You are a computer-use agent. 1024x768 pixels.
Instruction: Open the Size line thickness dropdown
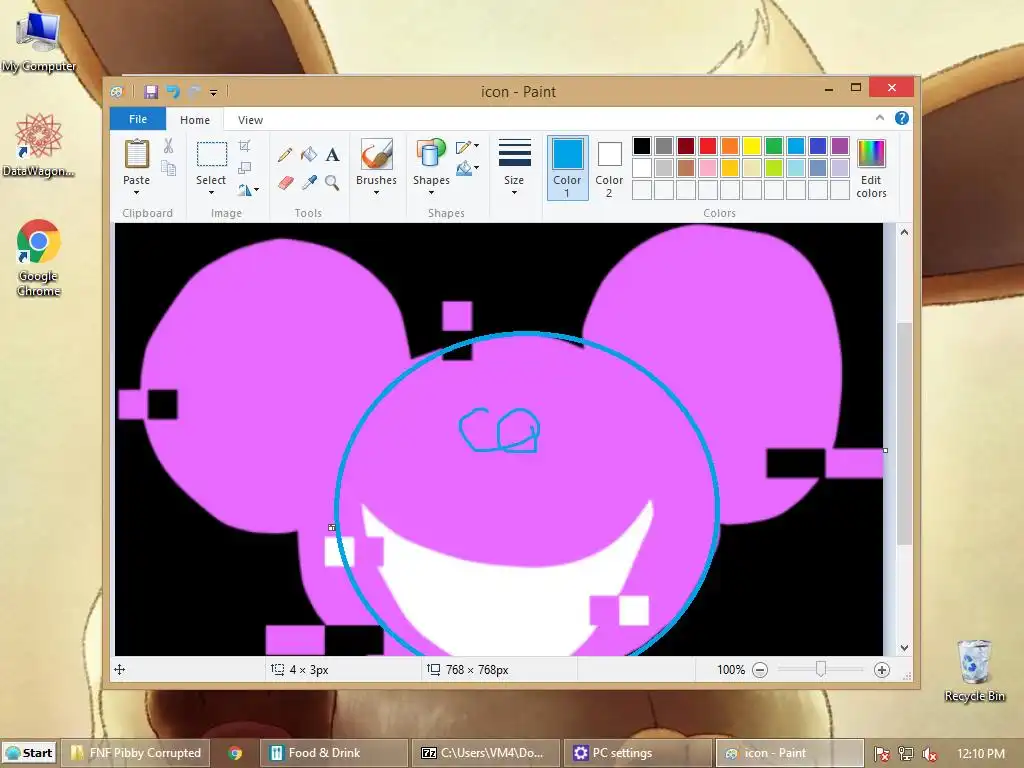[514, 167]
